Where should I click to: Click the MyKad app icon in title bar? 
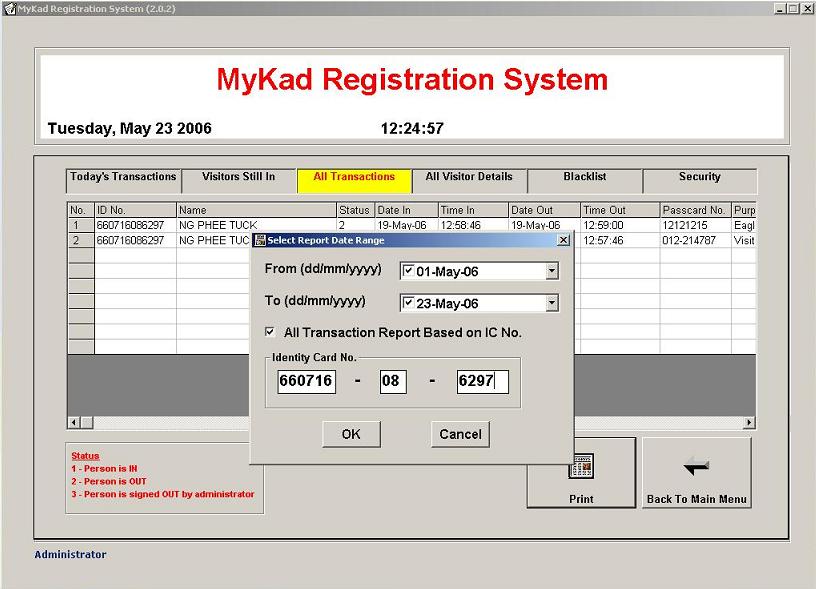pyautogui.click(x=8, y=8)
